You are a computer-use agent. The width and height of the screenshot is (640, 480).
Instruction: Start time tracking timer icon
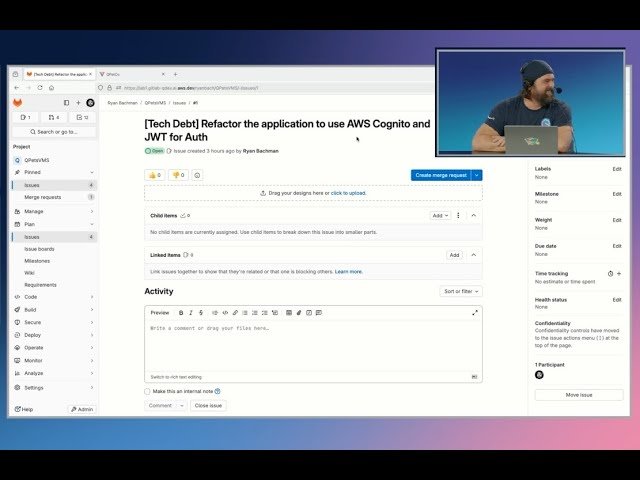coord(611,274)
